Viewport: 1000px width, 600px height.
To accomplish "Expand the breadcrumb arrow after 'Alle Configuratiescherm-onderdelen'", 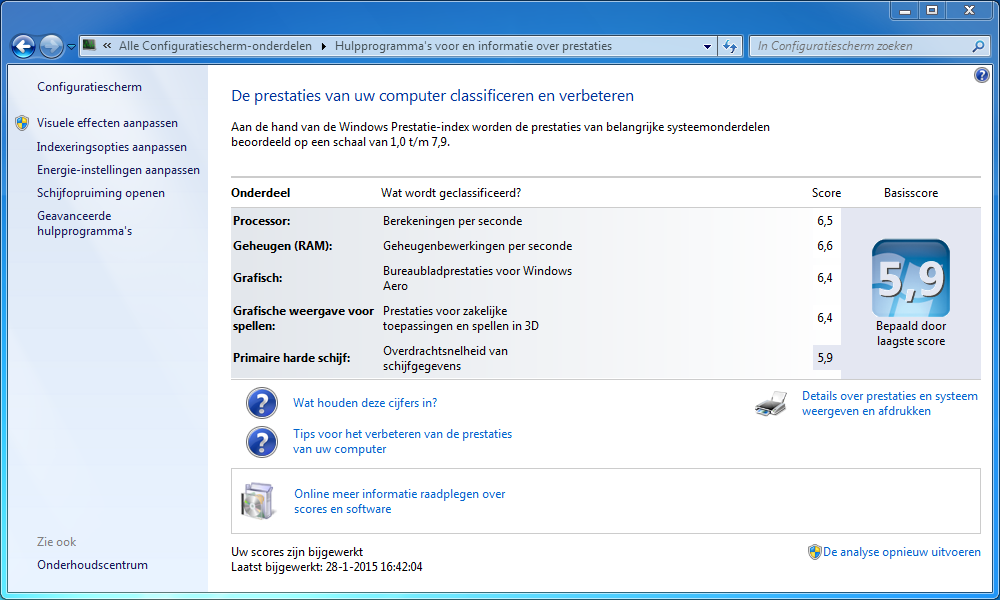I will point(321,46).
